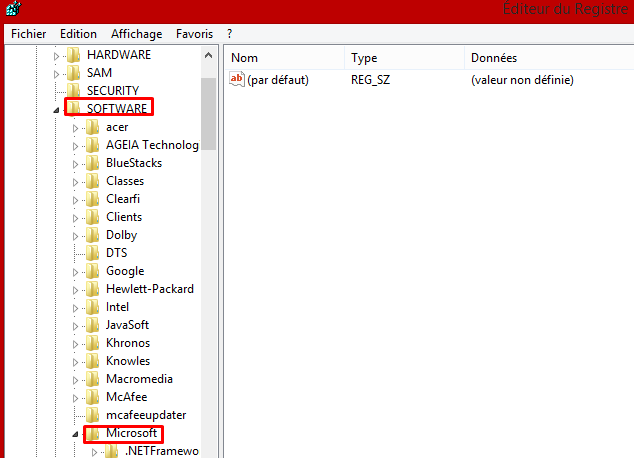The width and height of the screenshot is (634, 458).
Task: Click the SECURITY folder icon
Action: coord(74,91)
